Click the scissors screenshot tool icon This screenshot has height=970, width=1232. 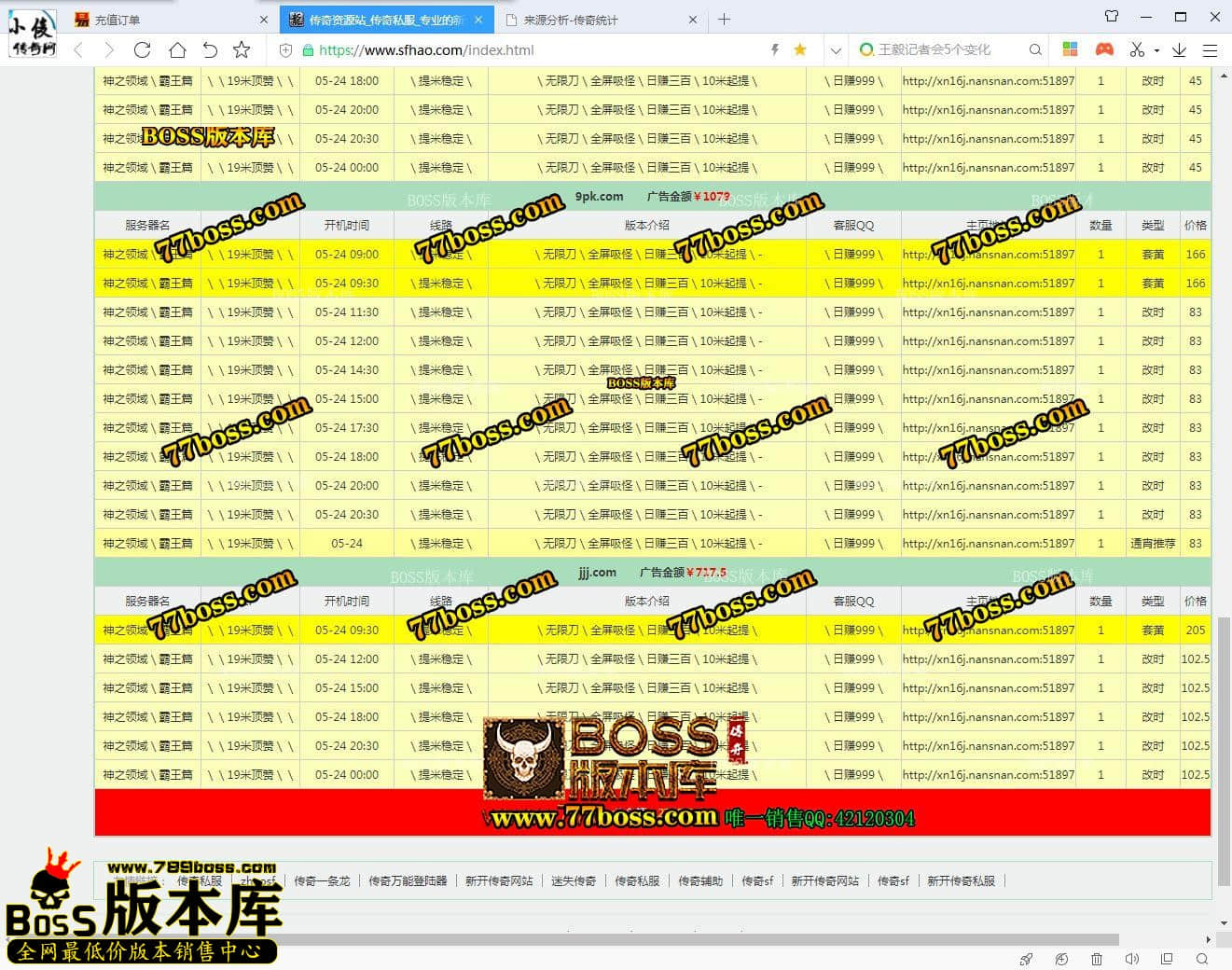tap(1137, 49)
